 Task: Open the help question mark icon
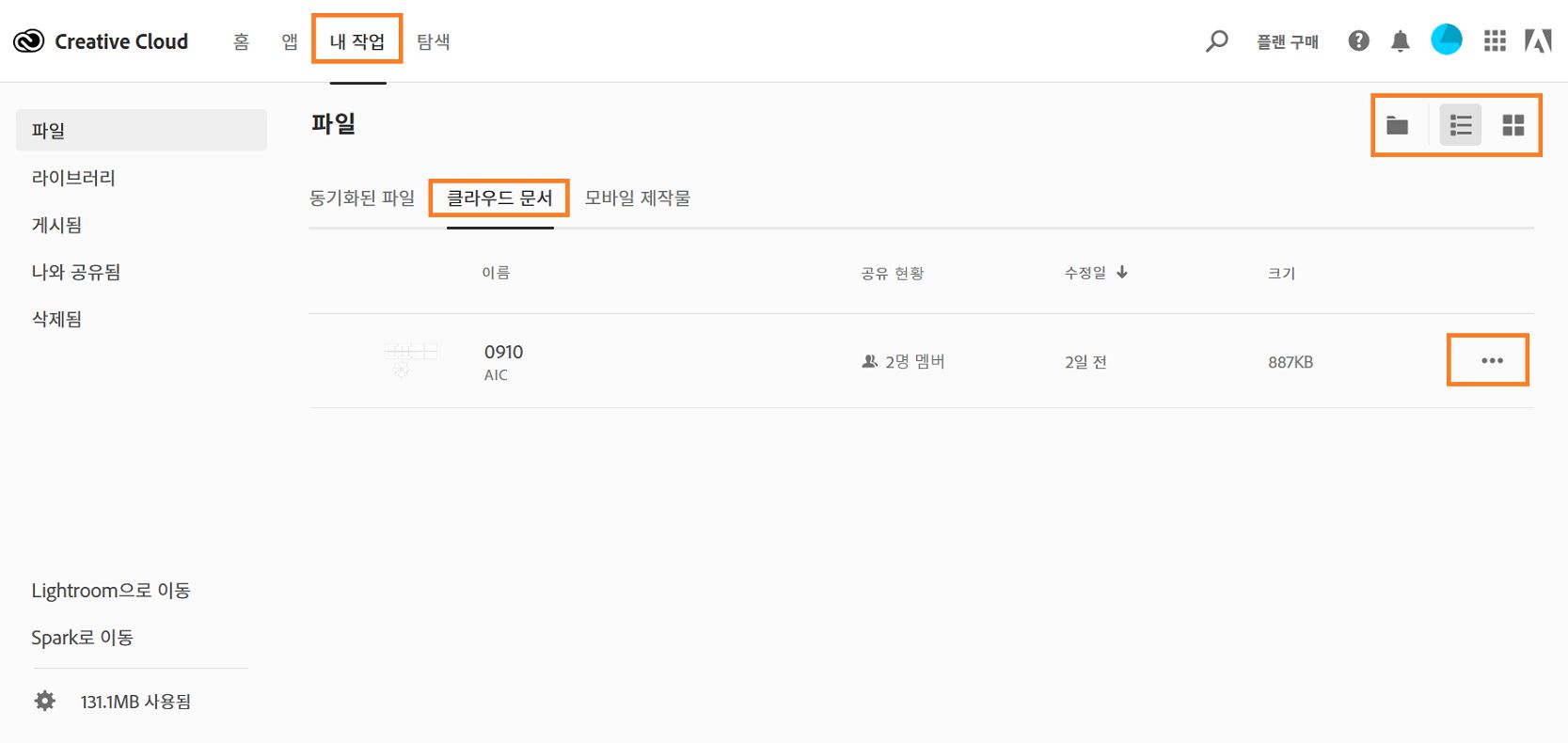[x=1357, y=40]
